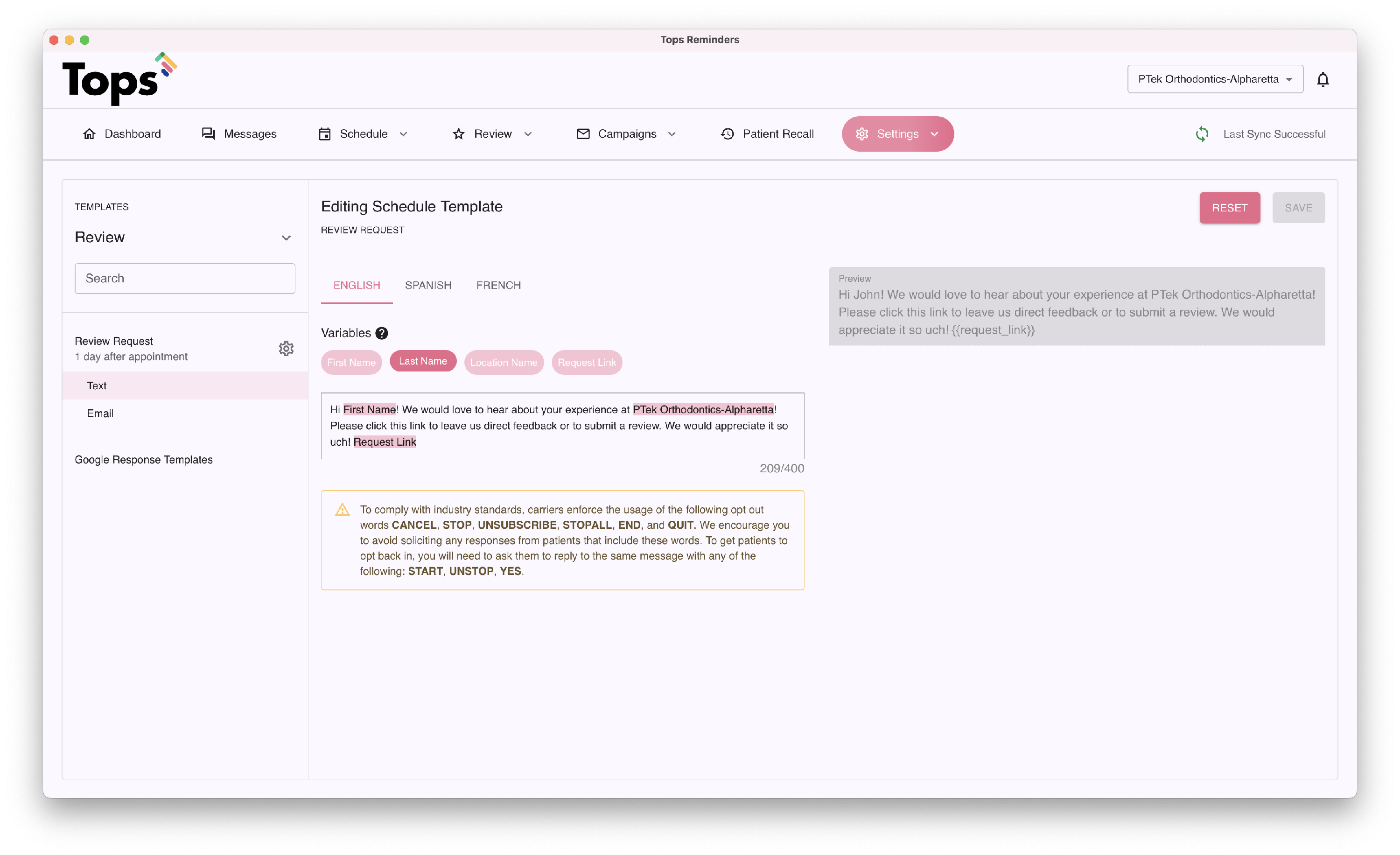Viewport: 1400px width, 855px height.
Task: Switch to the French tab
Action: pos(498,285)
